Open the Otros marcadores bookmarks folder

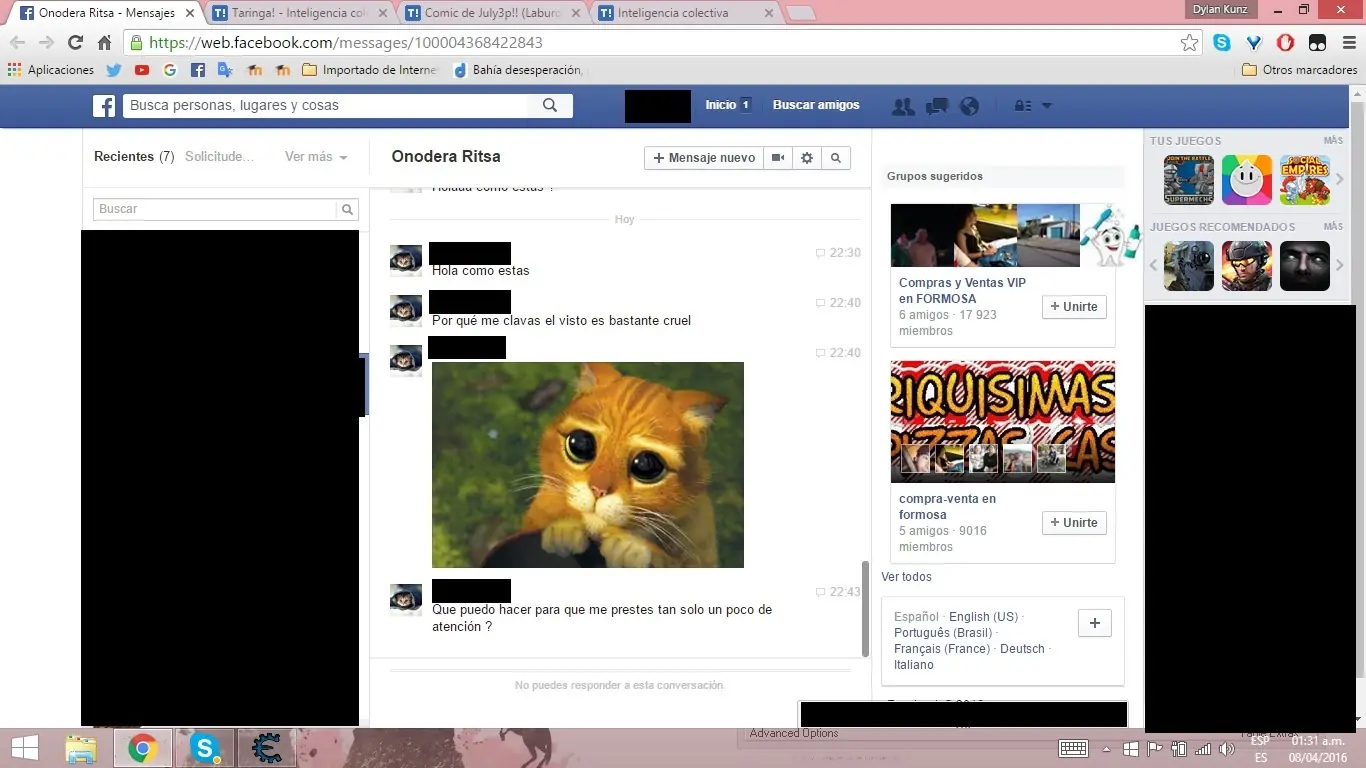pos(1299,70)
